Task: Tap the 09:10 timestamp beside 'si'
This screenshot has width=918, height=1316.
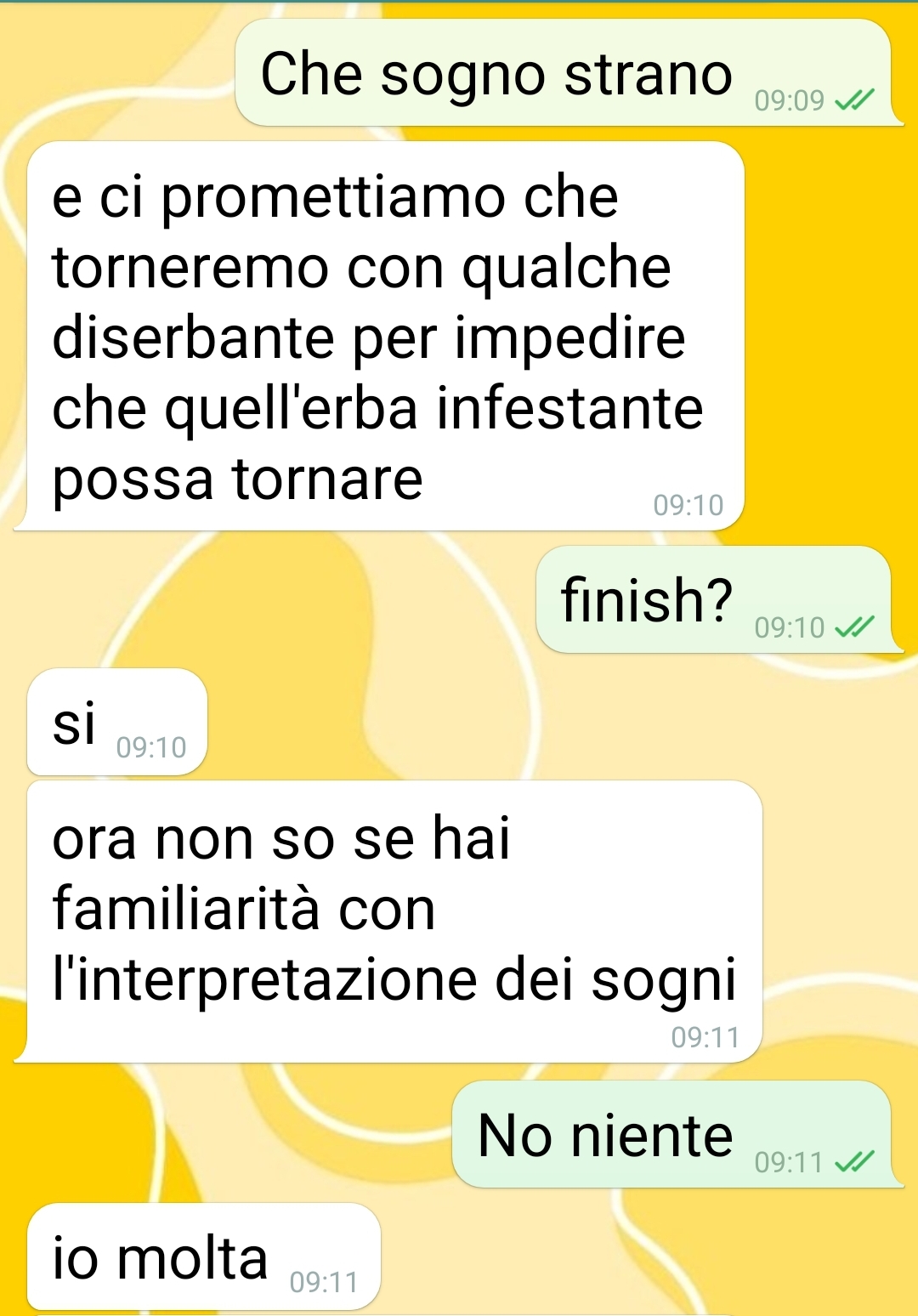Action: coord(151,748)
